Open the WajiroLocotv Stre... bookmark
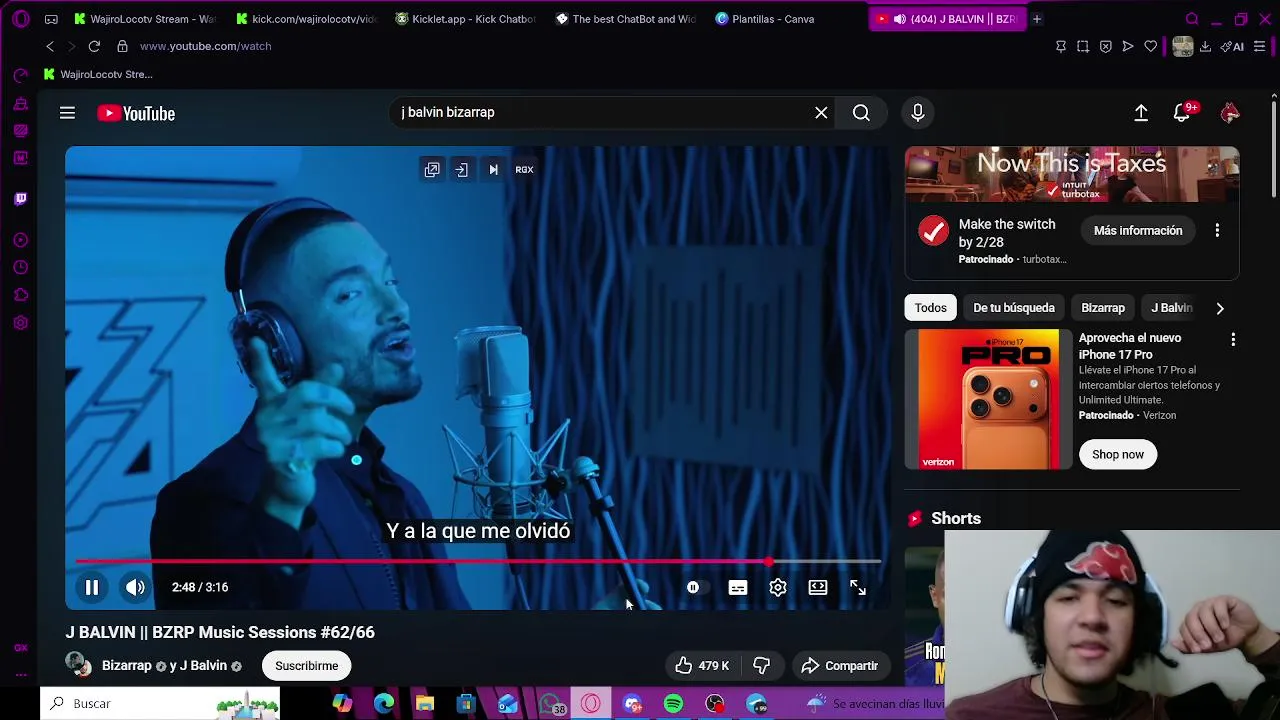 (98, 74)
